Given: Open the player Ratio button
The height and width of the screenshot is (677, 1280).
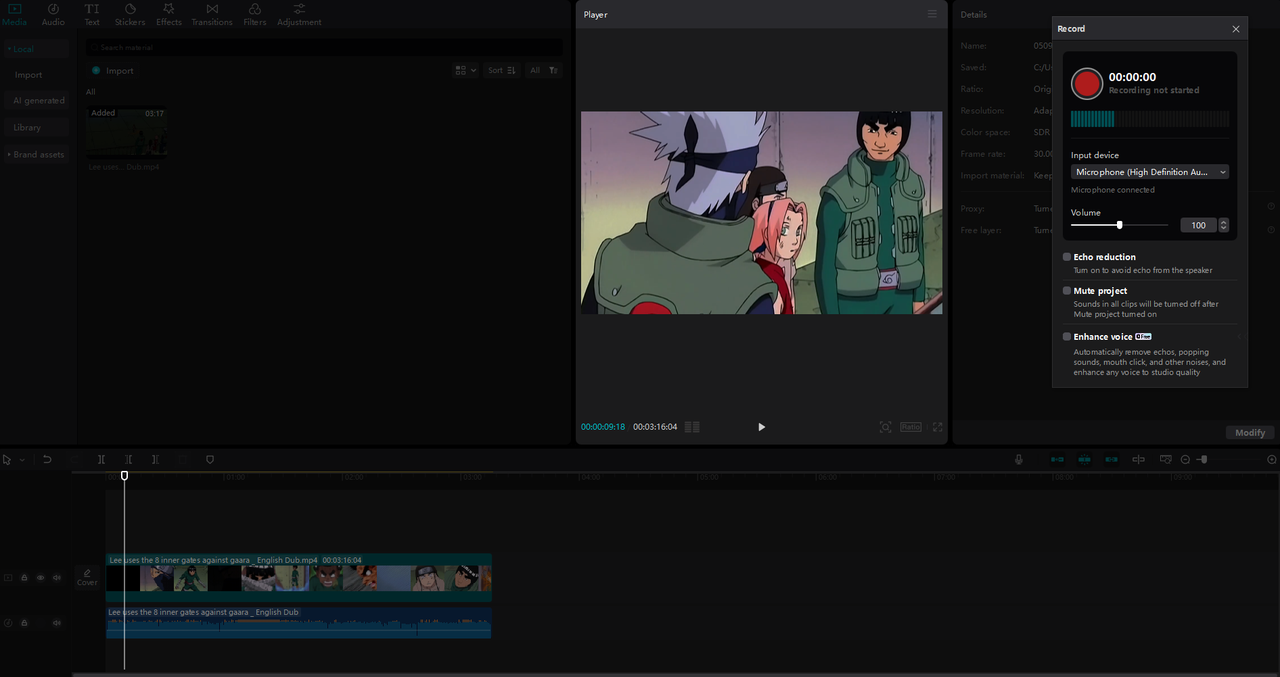Looking at the screenshot, I should point(910,427).
